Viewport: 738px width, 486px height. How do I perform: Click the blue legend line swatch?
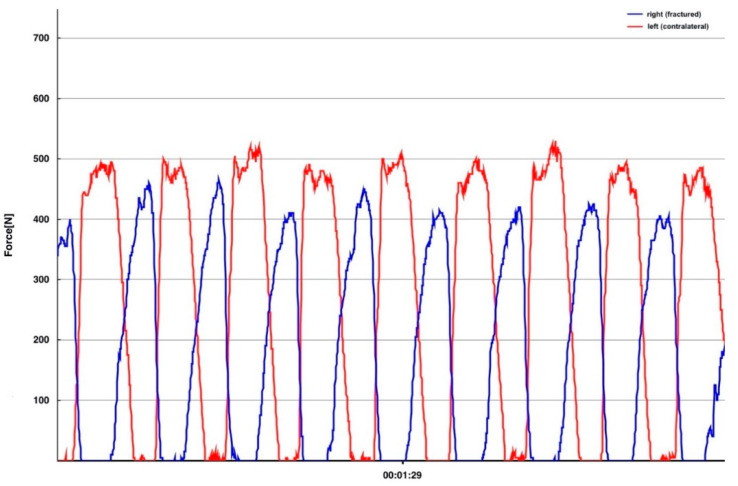[x=635, y=15]
